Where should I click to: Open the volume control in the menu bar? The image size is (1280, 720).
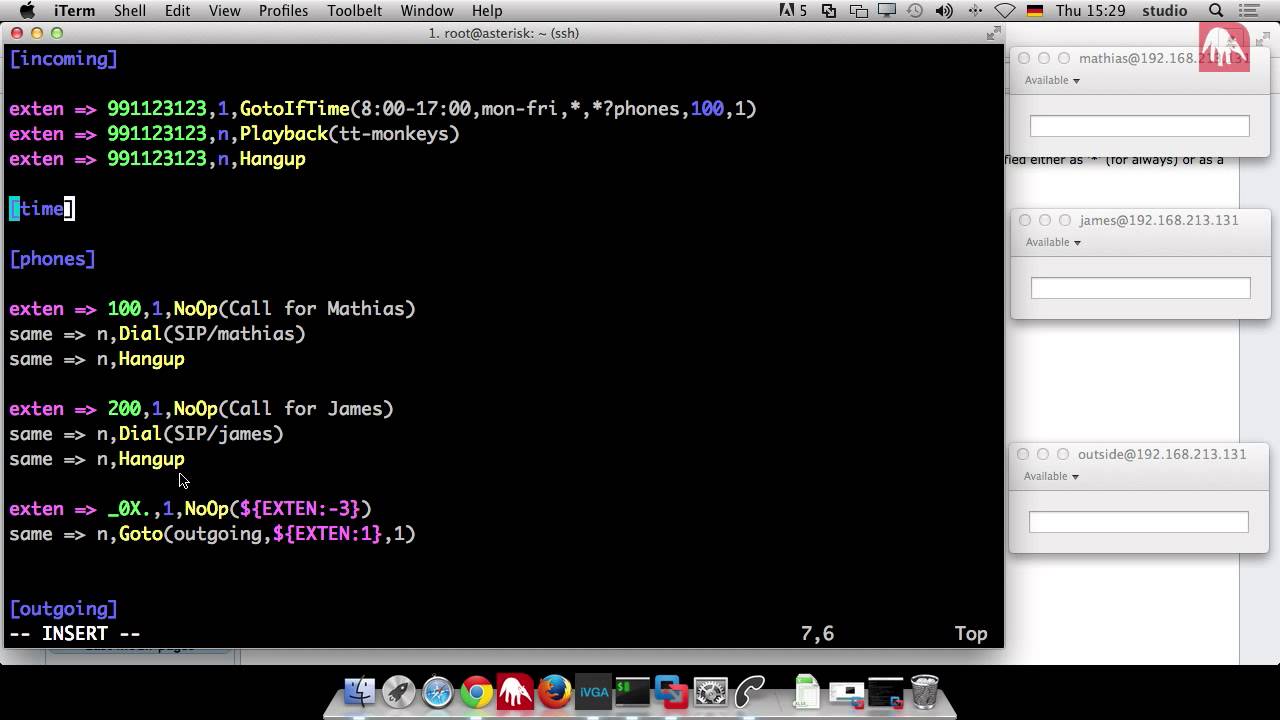tap(944, 11)
